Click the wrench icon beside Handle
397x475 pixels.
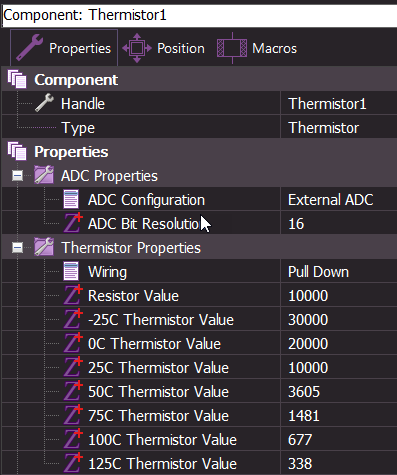44,103
